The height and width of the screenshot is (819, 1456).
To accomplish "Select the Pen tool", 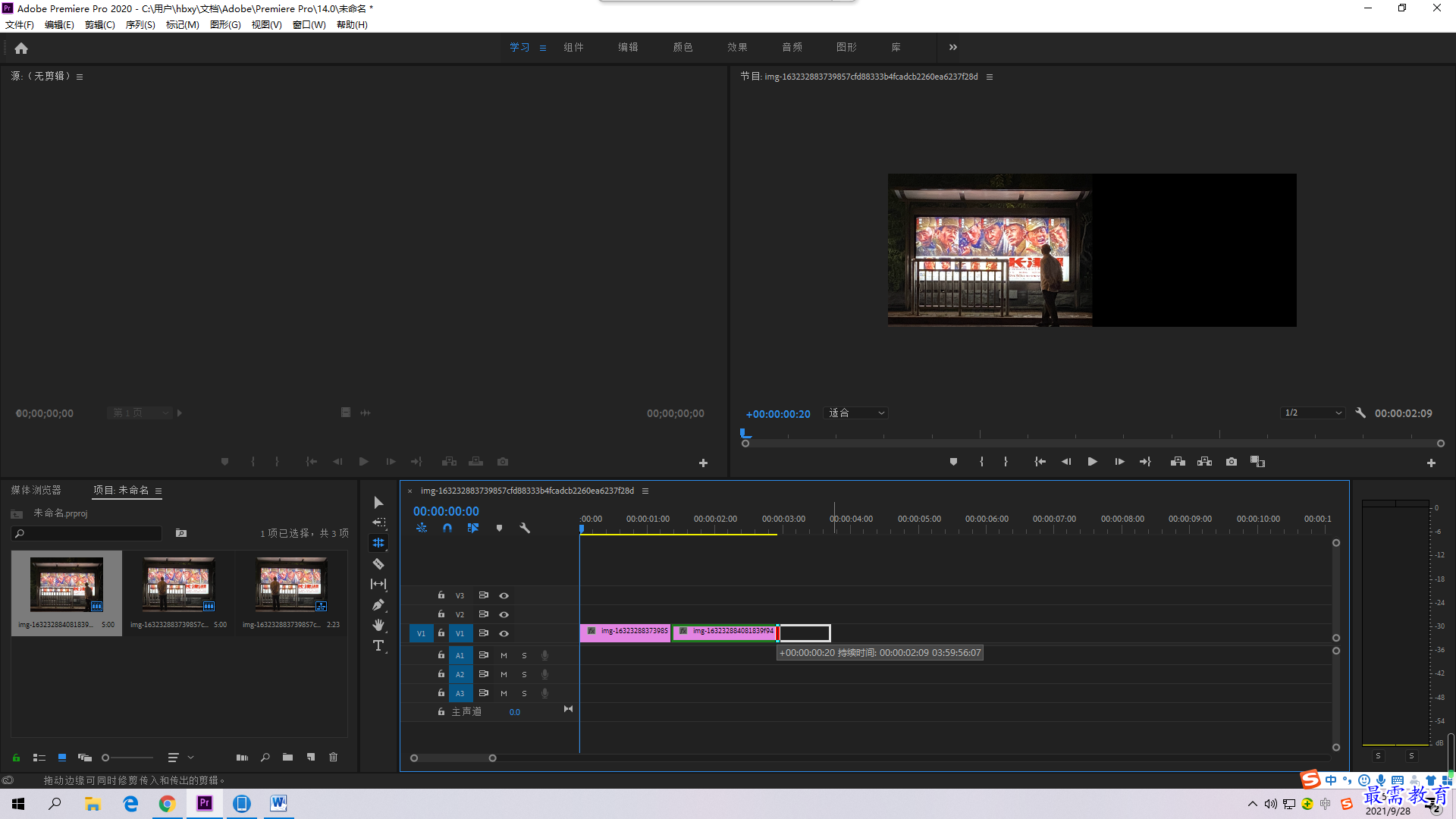I will [x=378, y=604].
